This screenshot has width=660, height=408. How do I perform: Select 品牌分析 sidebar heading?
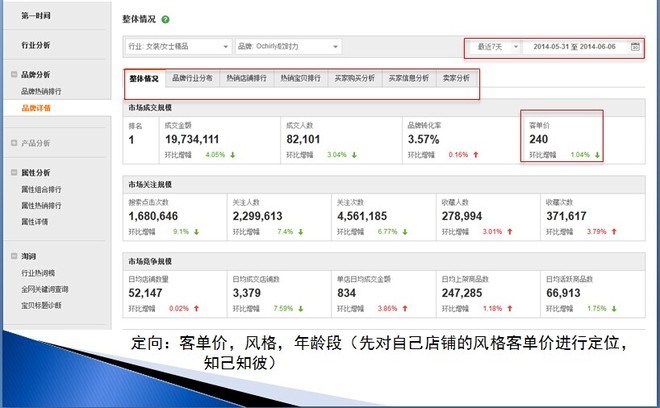point(36,75)
